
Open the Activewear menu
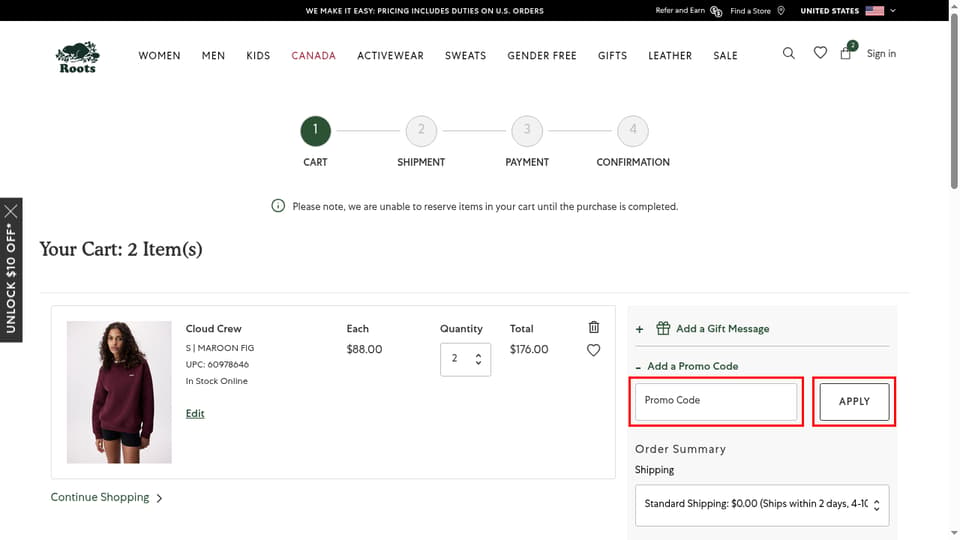point(390,56)
